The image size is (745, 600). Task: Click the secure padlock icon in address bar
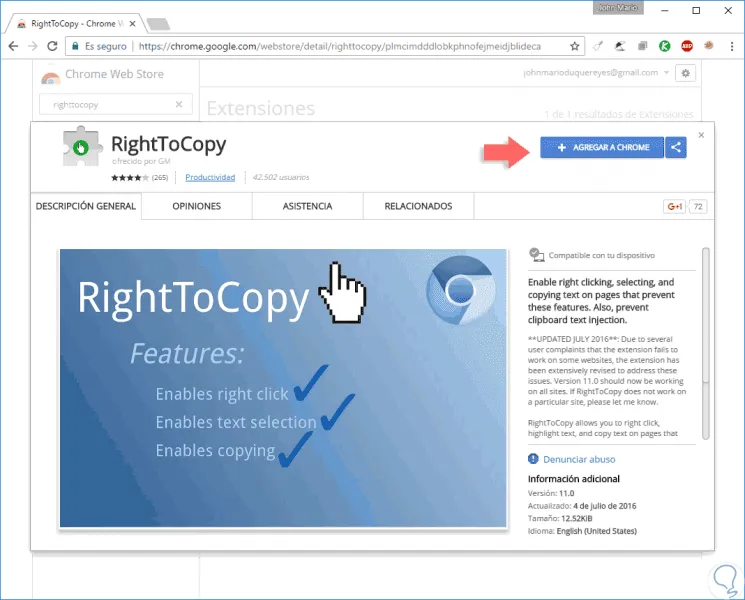point(75,46)
